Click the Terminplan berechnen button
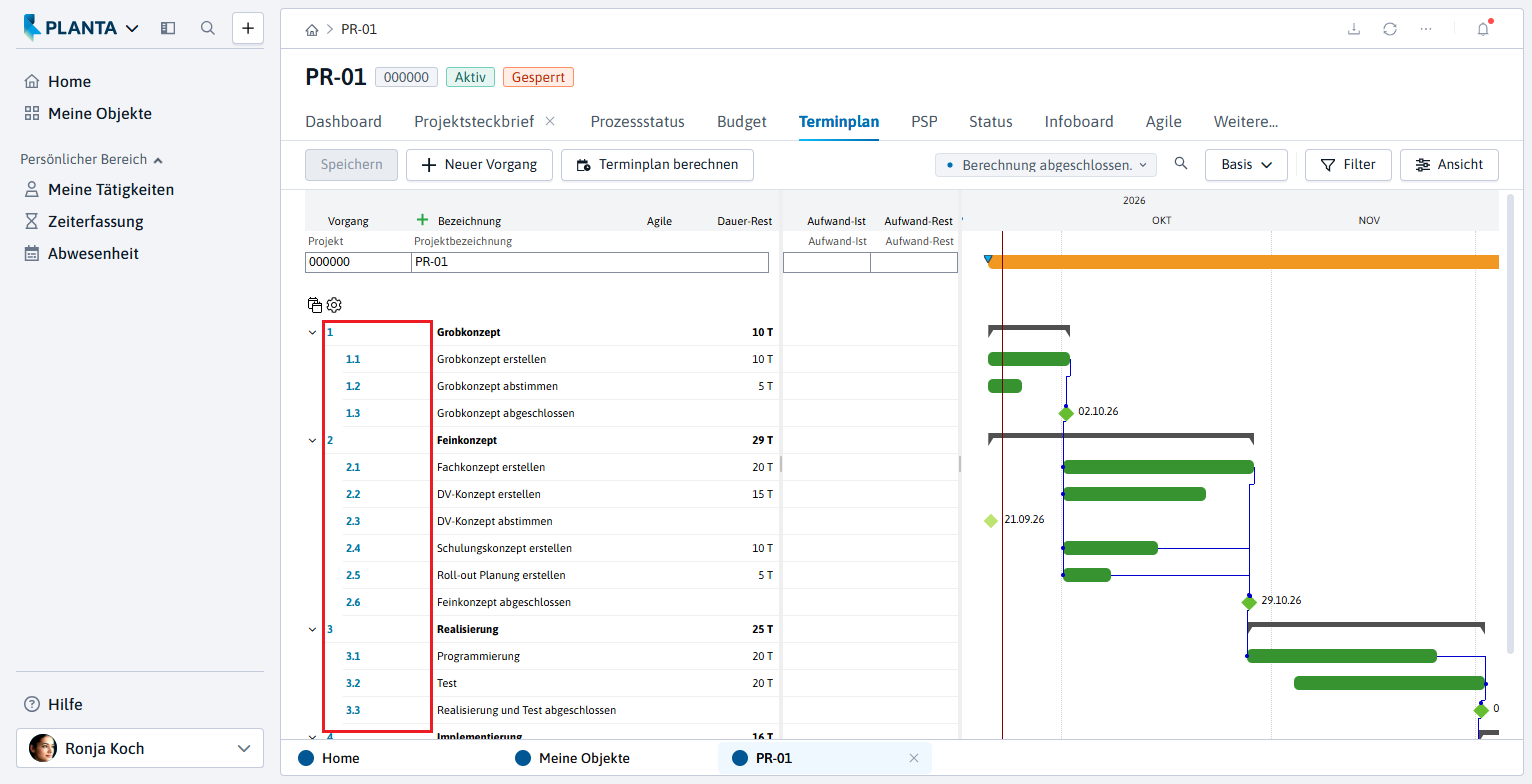The height and width of the screenshot is (784, 1532). (x=657, y=165)
